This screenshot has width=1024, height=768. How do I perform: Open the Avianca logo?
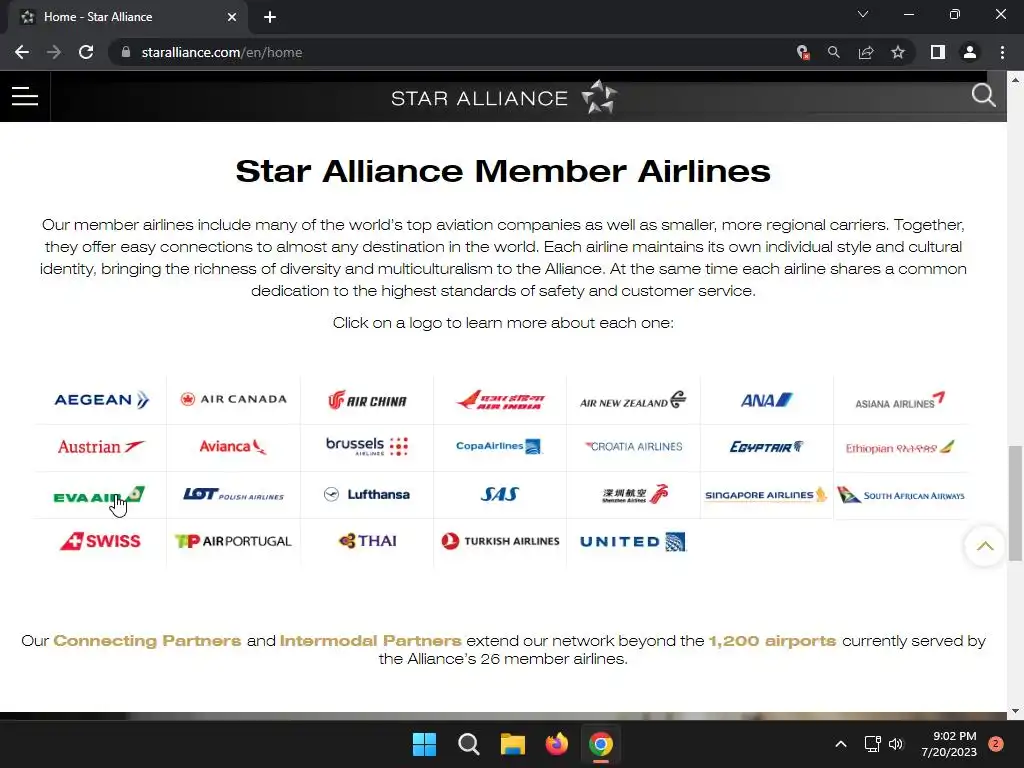coord(233,447)
